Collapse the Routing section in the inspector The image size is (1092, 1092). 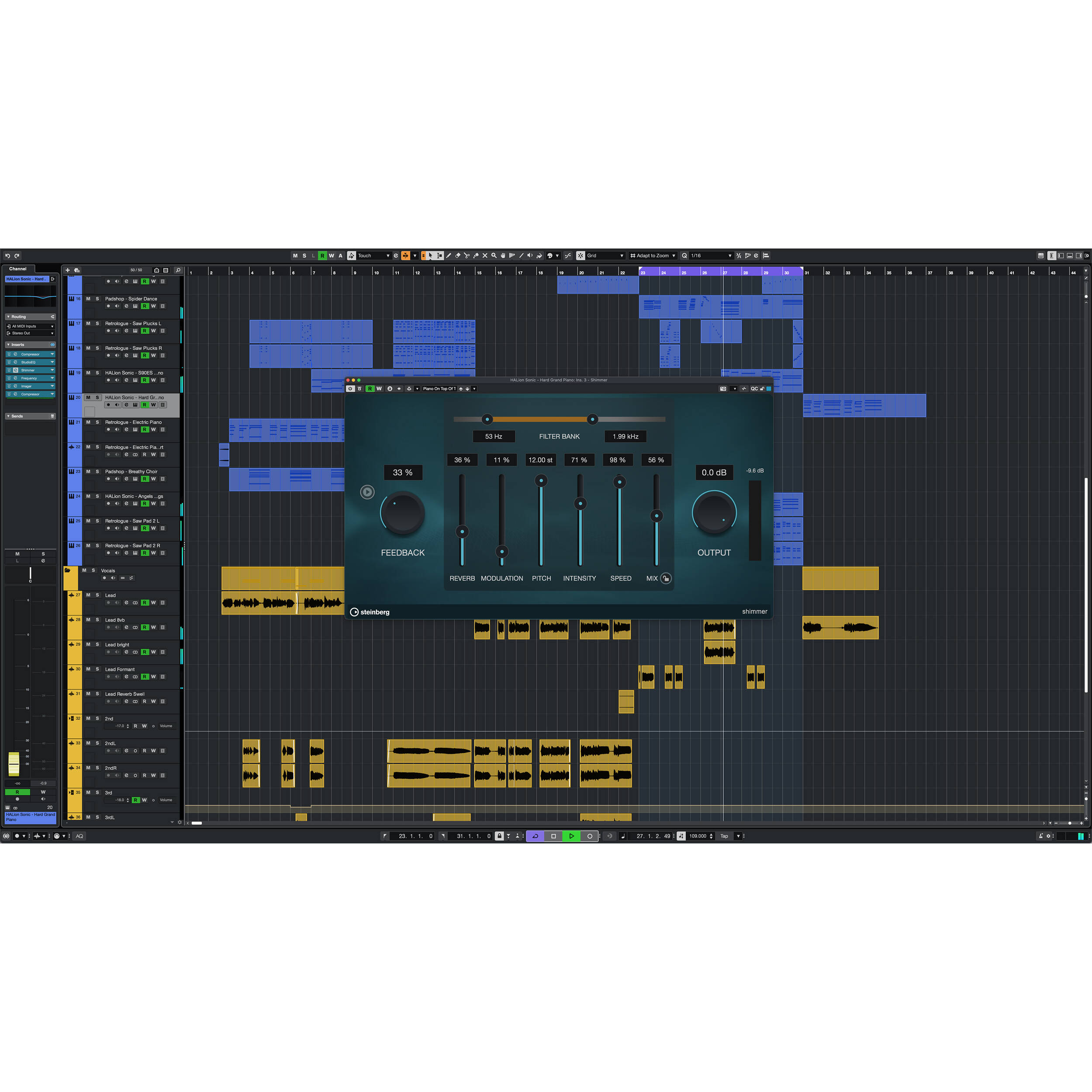coord(8,317)
